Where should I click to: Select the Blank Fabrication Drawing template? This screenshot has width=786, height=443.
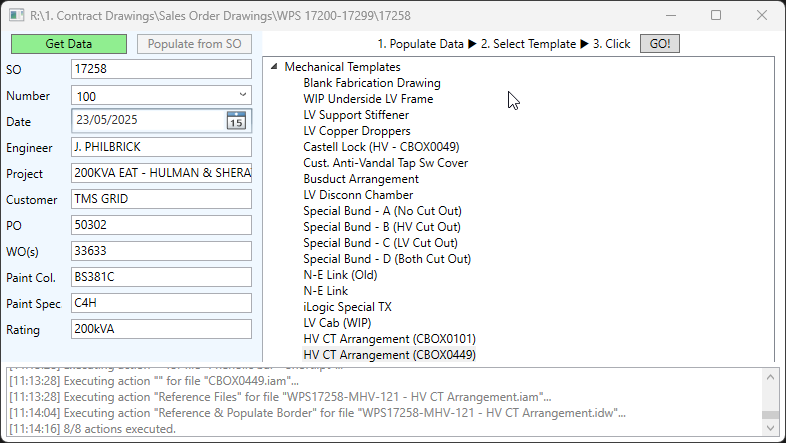pyautogui.click(x=372, y=83)
